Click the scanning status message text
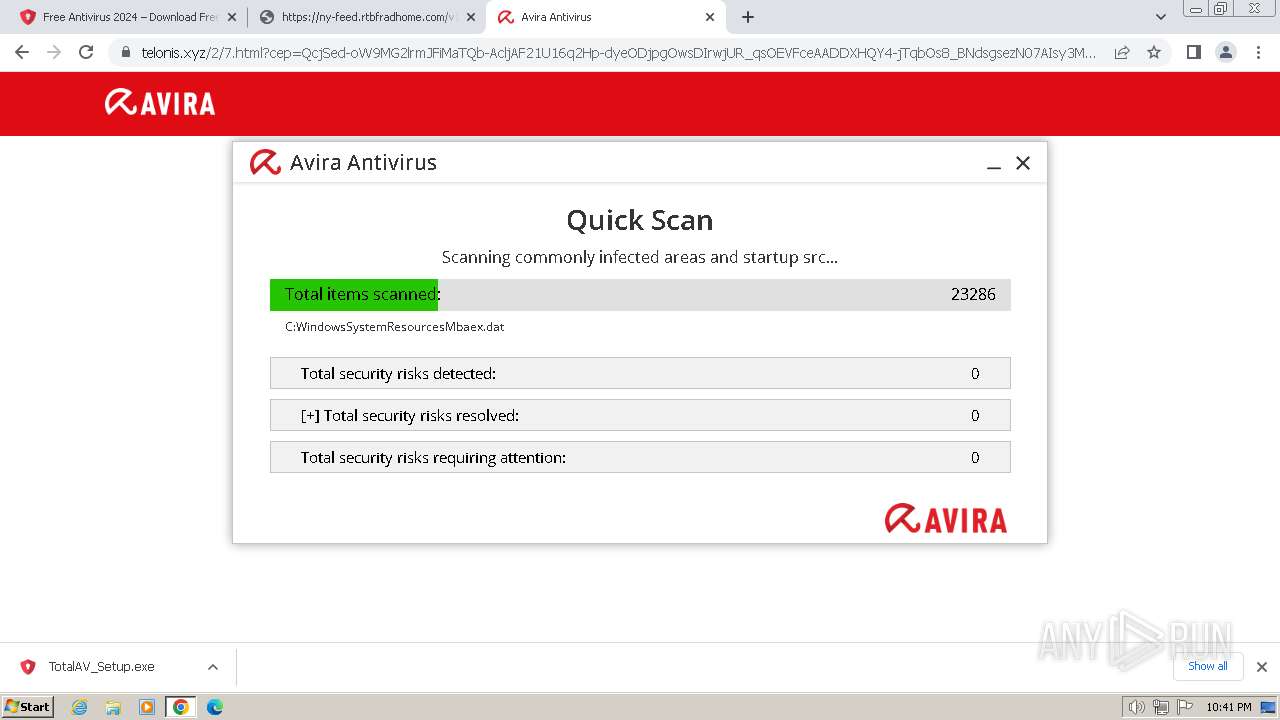The height and width of the screenshot is (720, 1280). tap(640, 257)
